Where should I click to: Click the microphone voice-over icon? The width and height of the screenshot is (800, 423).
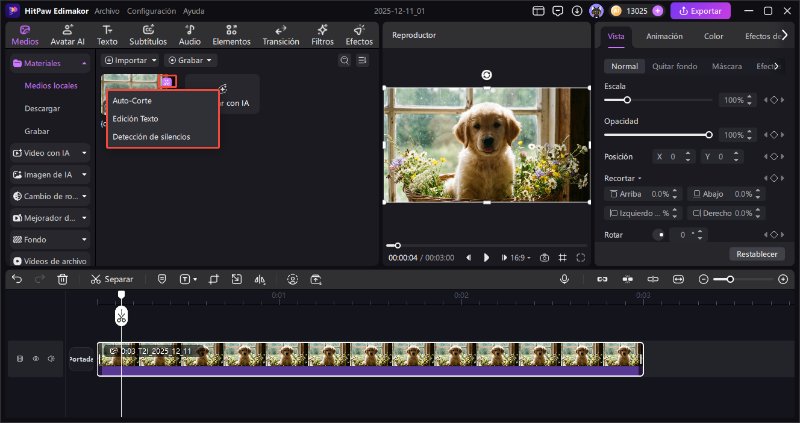coord(564,279)
